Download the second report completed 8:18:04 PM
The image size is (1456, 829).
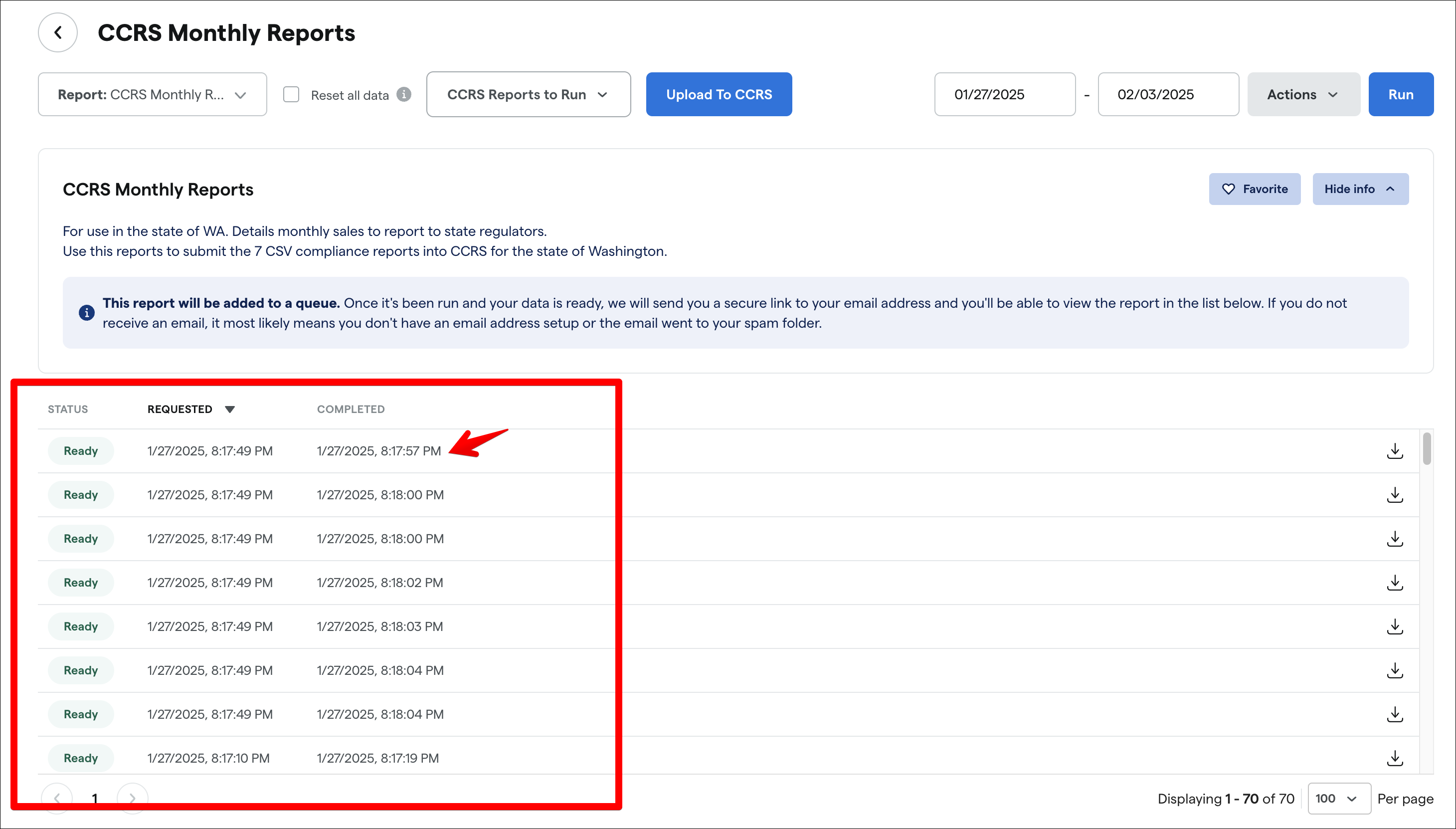click(1395, 714)
